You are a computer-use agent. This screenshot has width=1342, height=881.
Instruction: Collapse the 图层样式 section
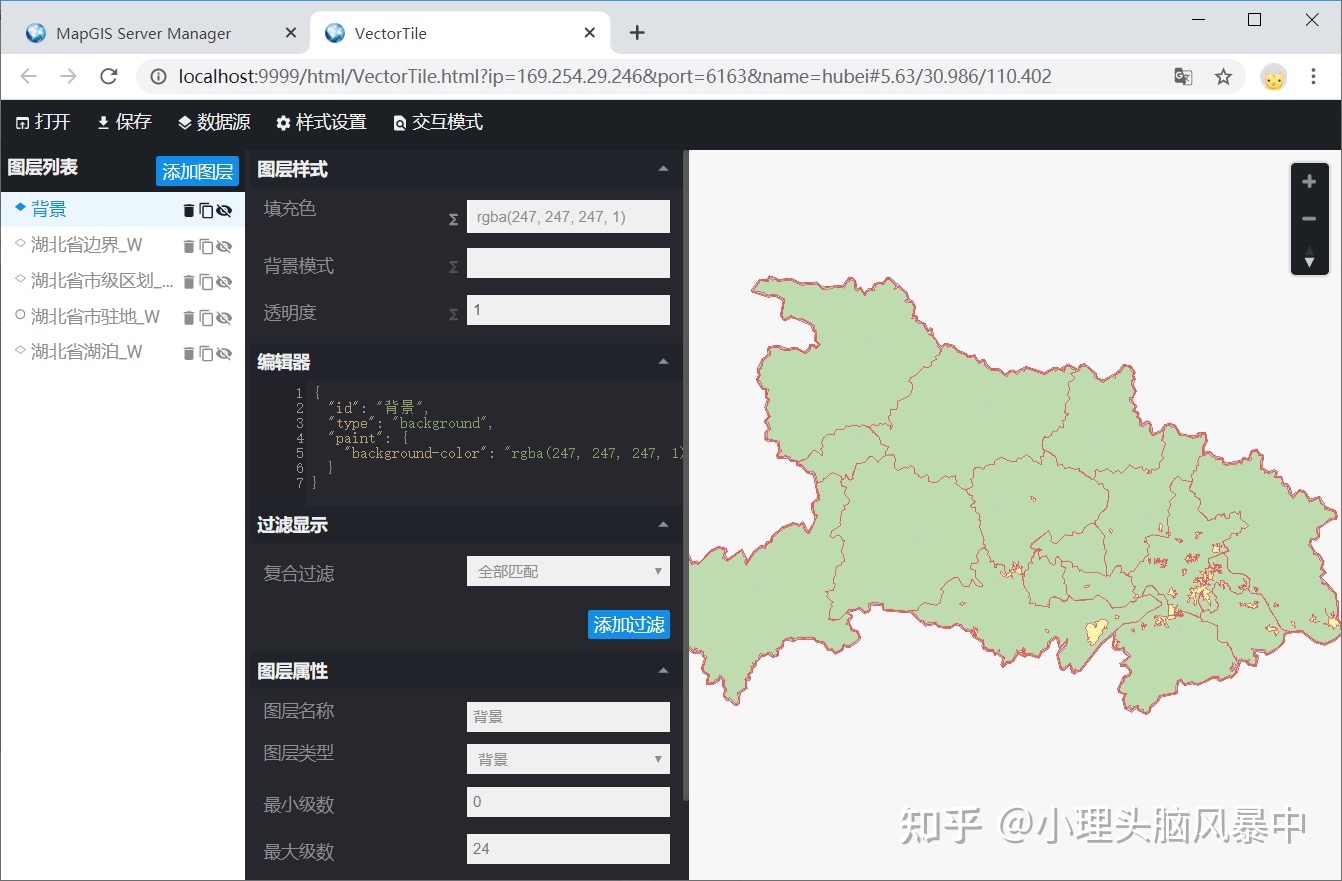663,169
